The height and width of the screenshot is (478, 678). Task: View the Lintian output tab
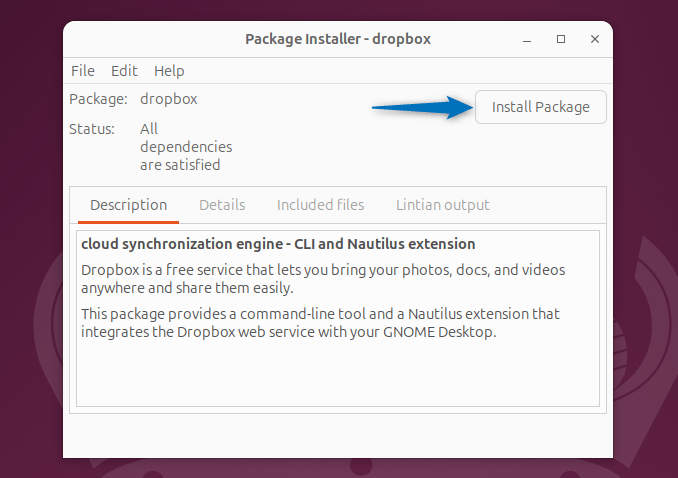click(443, 205)
